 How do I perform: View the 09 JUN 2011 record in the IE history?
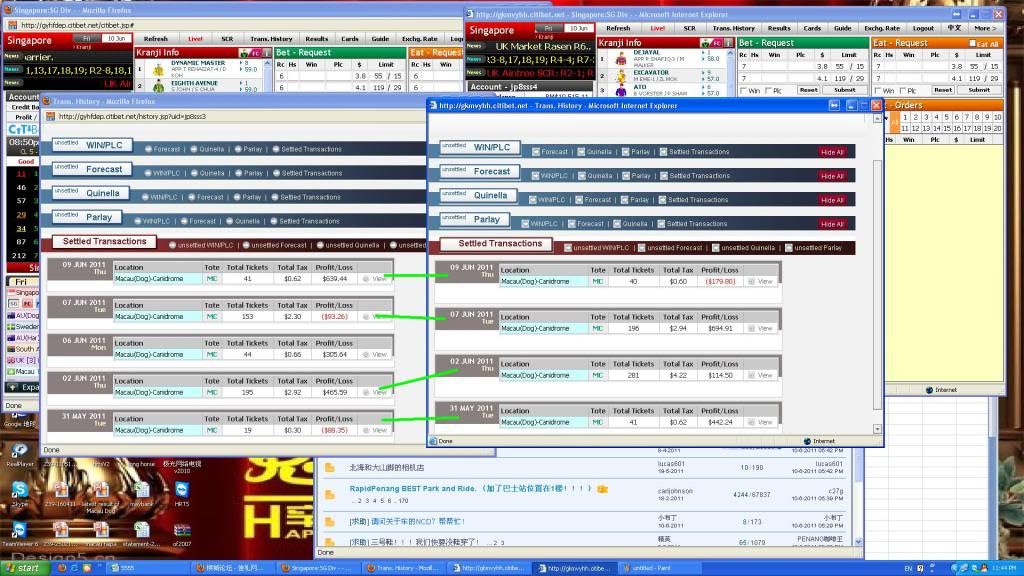(761, 281)
